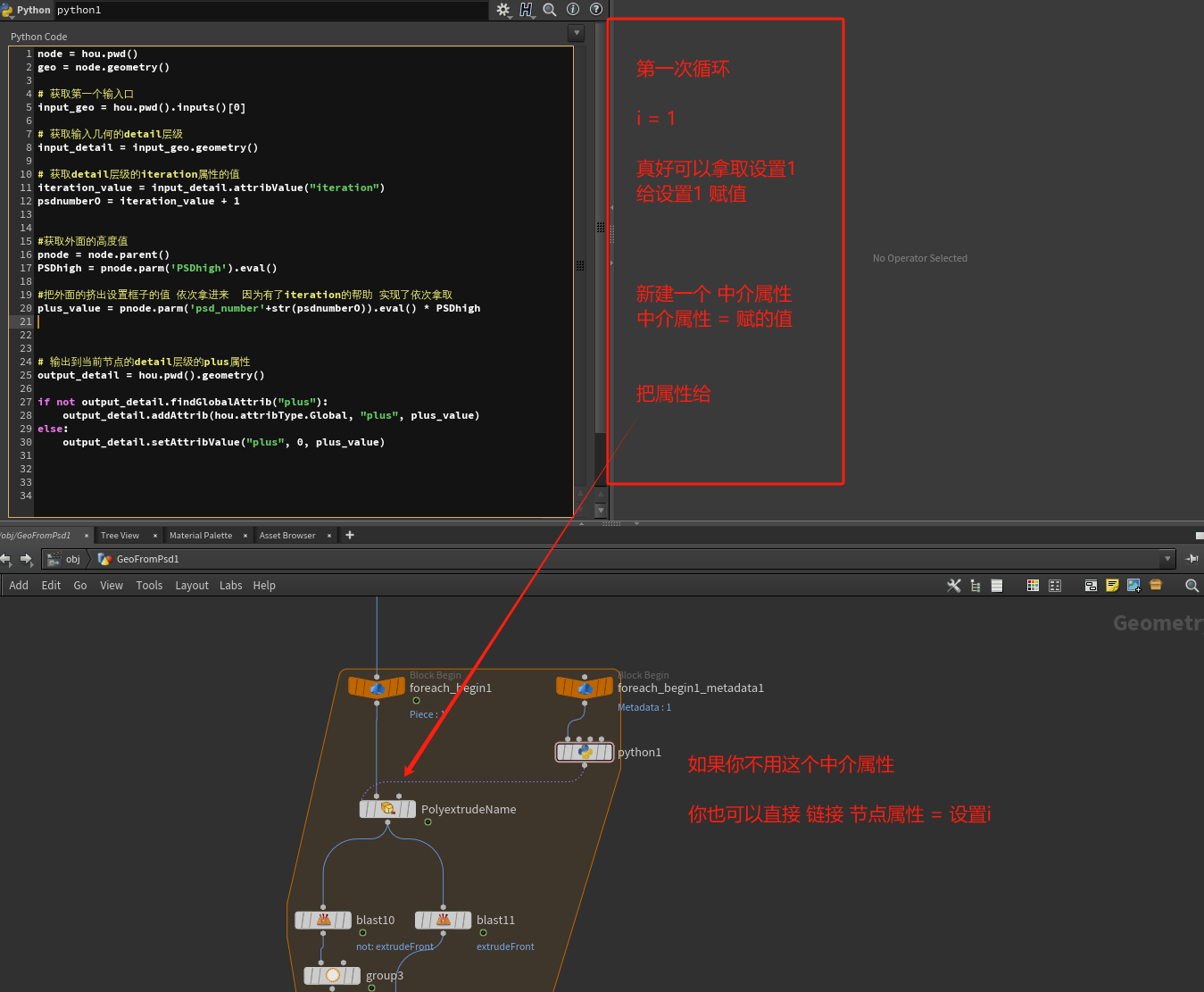
Task: Click the wrench tools icon in network editor
Action: pos(953,586)
